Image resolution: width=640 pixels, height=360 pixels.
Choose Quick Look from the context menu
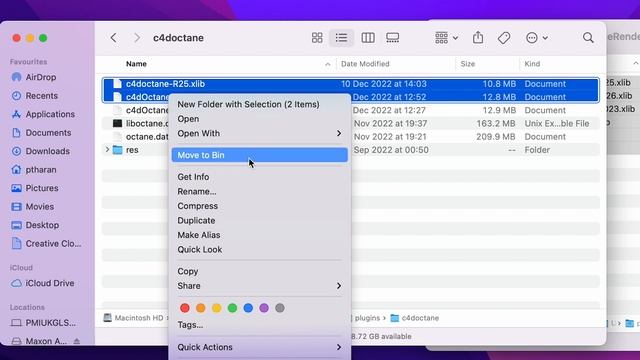tap(259, 250)
